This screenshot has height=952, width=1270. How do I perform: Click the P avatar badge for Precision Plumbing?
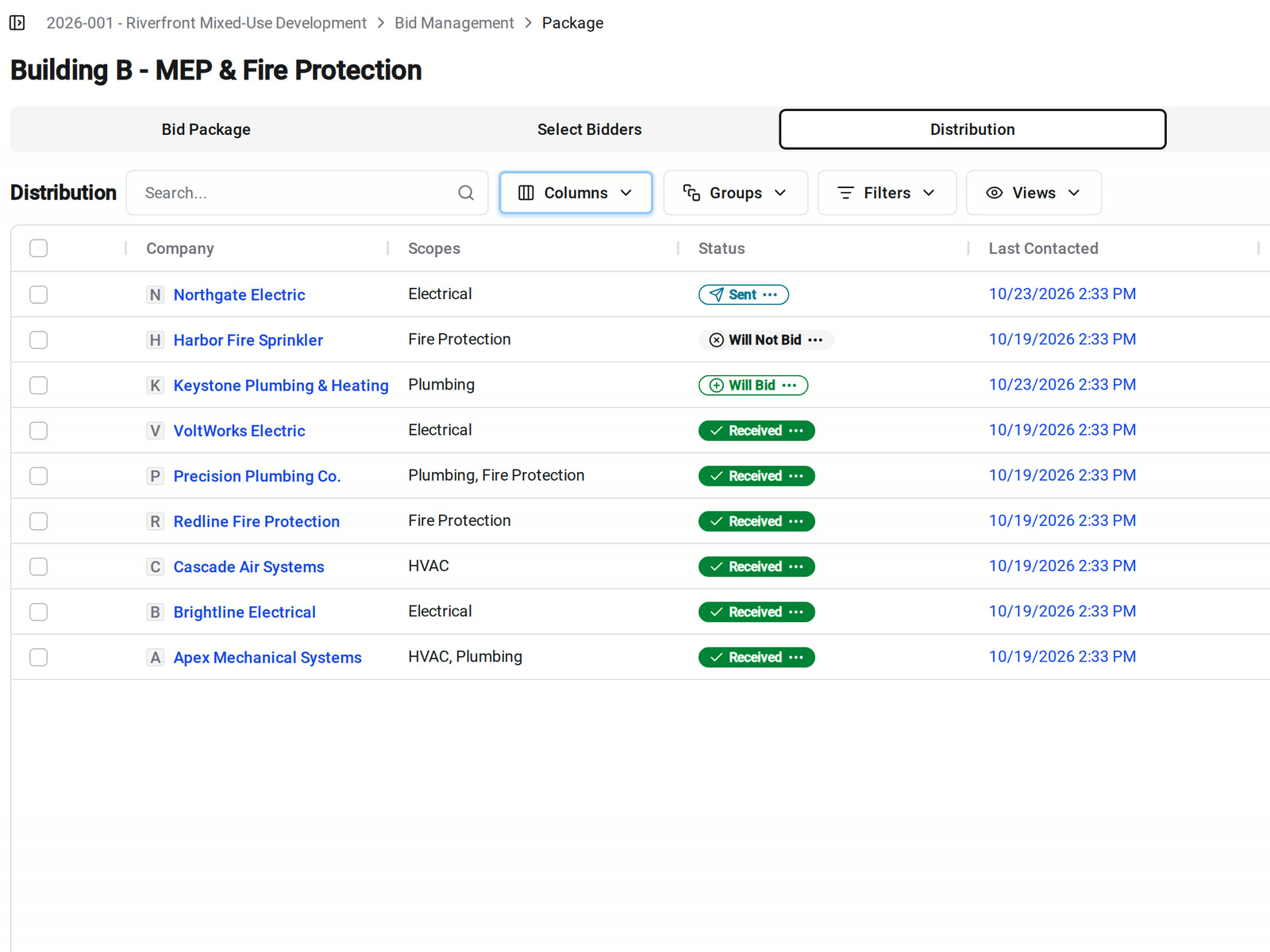[156, 476]
